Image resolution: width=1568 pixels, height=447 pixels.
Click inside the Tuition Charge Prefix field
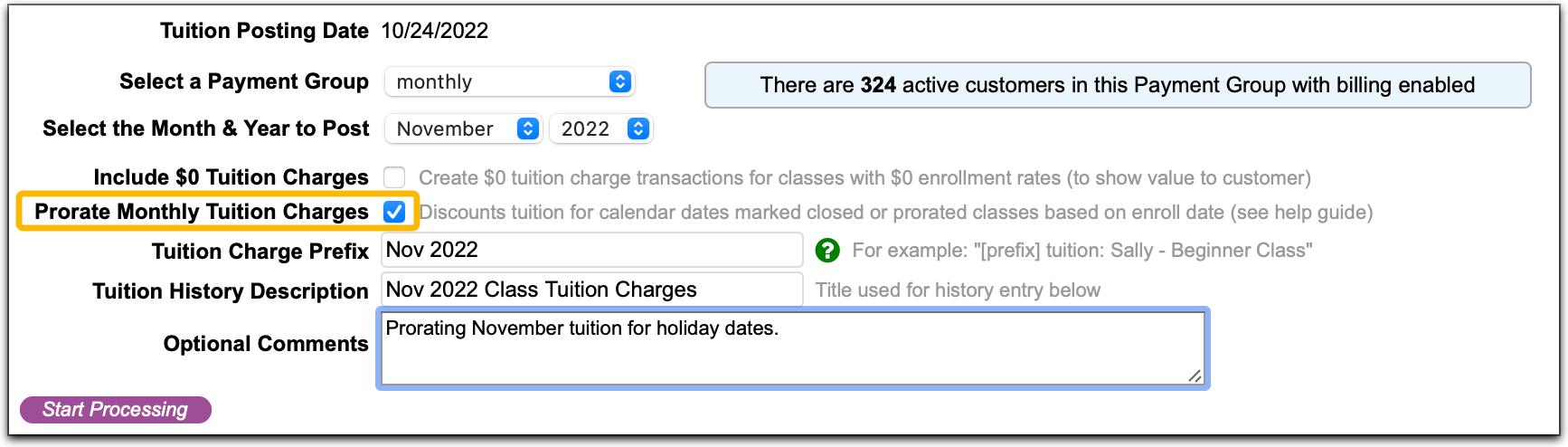point(592,250)
